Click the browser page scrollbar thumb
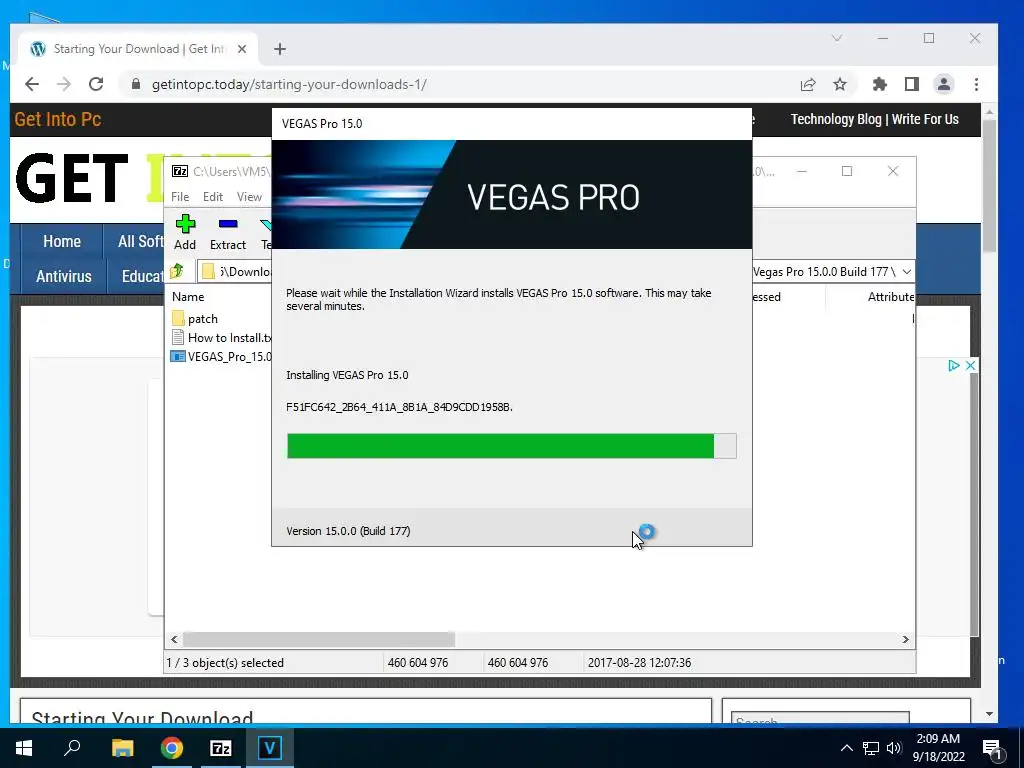Viewport: 1024px width, 768px height. point(989,186)
